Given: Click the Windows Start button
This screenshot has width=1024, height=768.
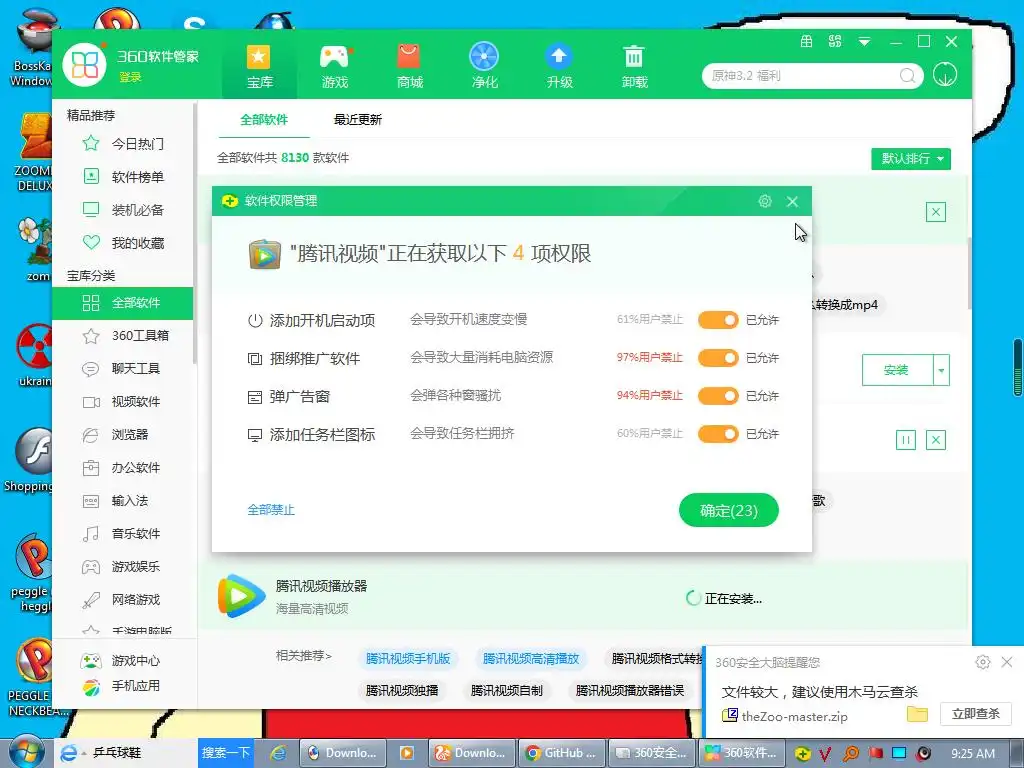Looking at the screenshot, I should pyautogui.click(x=27, y=752).
